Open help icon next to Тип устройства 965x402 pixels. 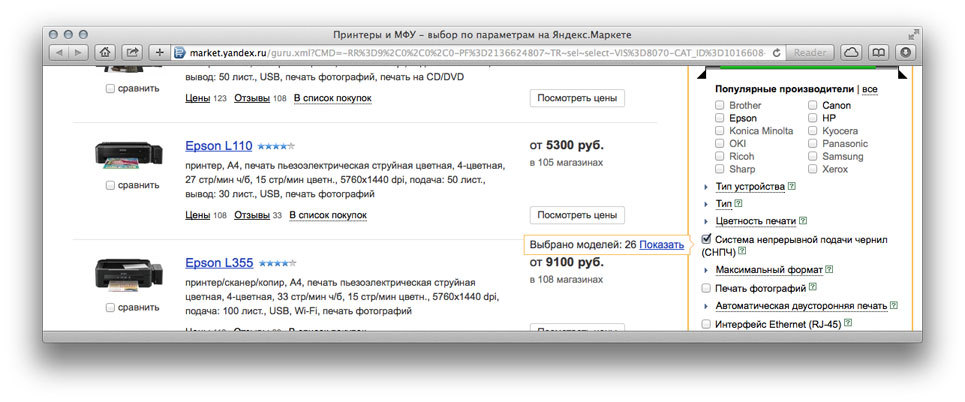coord(791,186)
